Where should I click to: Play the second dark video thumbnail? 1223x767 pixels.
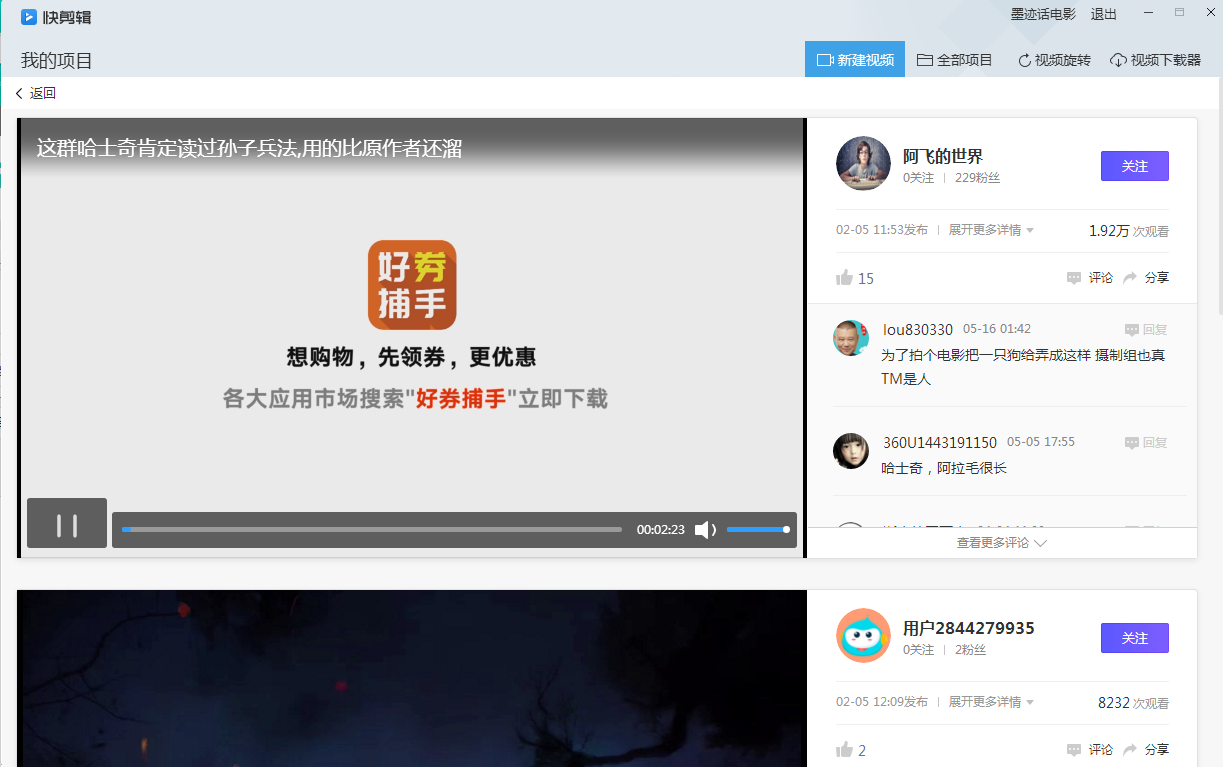[412, 678]
